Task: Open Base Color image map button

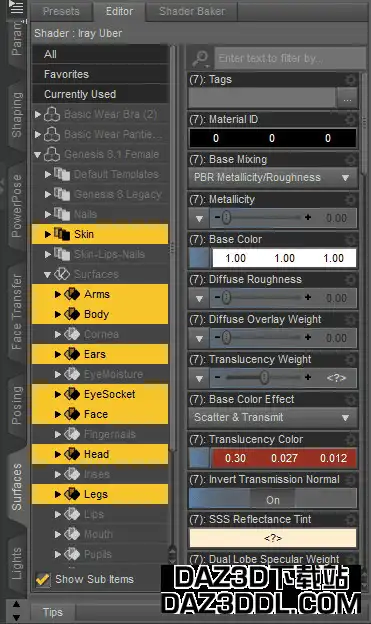Action: (199, 258)
